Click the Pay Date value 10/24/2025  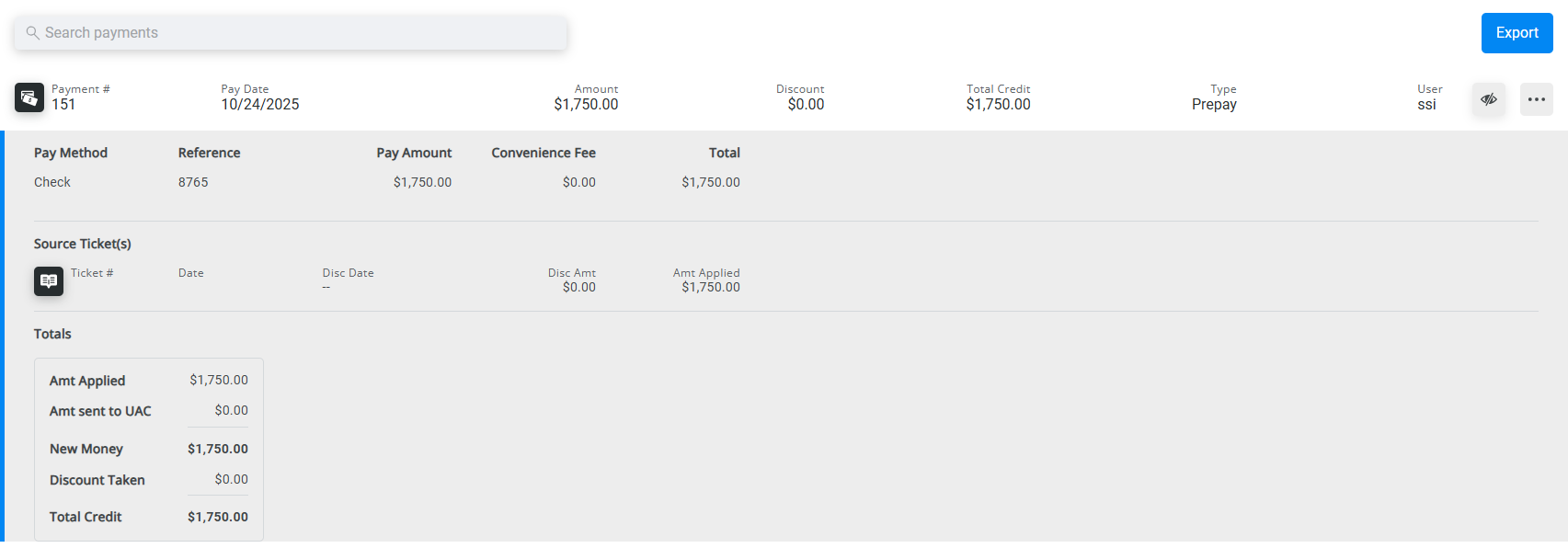pyautogui.click(x=260, y=105)
